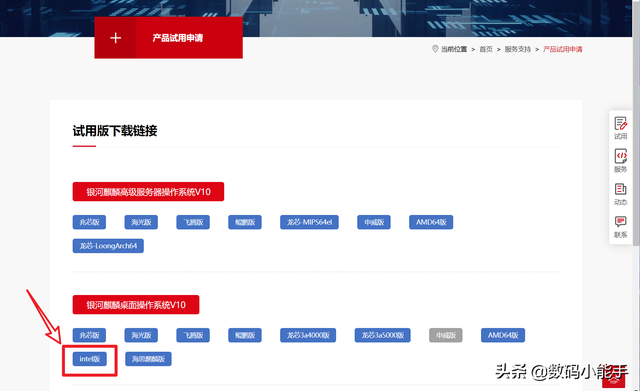Go to 首页 in the breadcrumb
This screenshot has height=391, width=640.
coord(486,49)
